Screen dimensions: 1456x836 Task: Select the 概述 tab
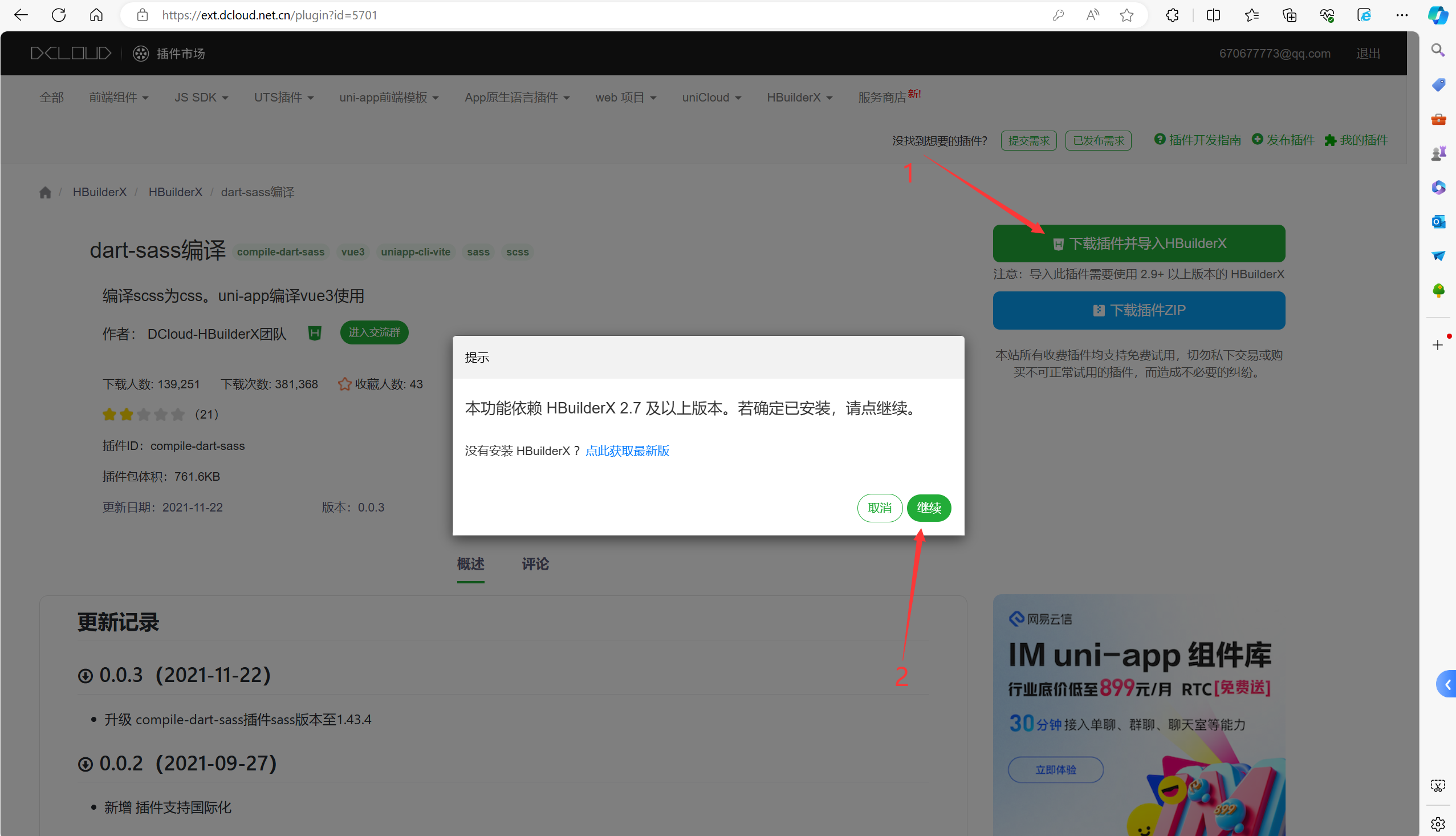coord(470,564)
